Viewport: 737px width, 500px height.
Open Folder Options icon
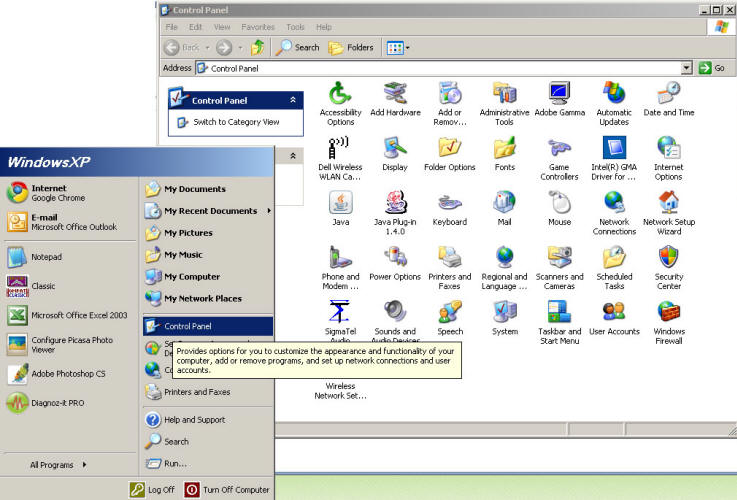pyautogui.click(x=450, y=148)
